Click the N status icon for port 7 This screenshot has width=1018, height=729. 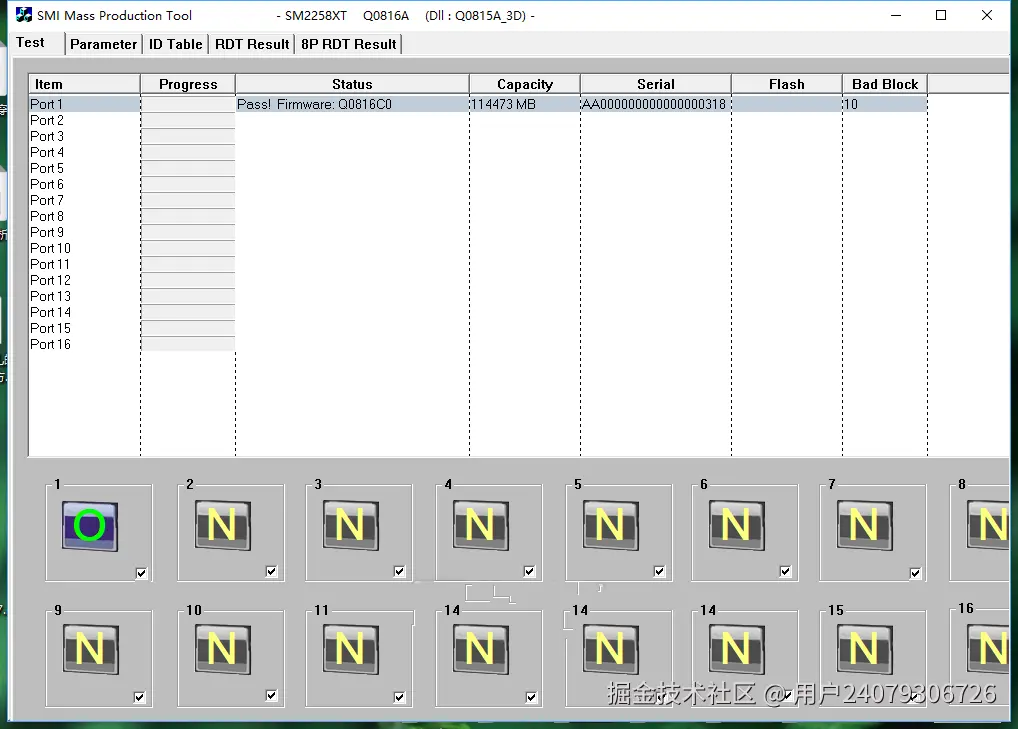[864, 525]
